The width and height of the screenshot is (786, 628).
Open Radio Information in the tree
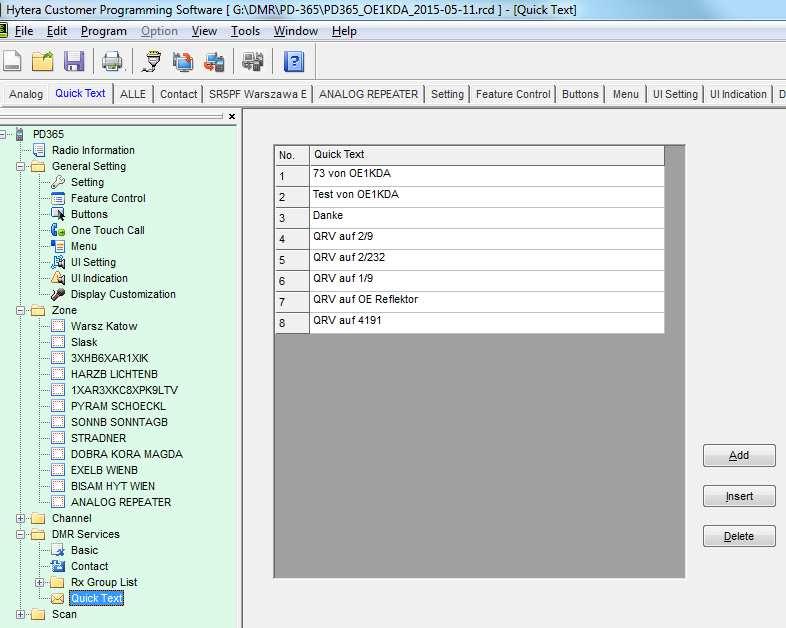coord(93,150)
